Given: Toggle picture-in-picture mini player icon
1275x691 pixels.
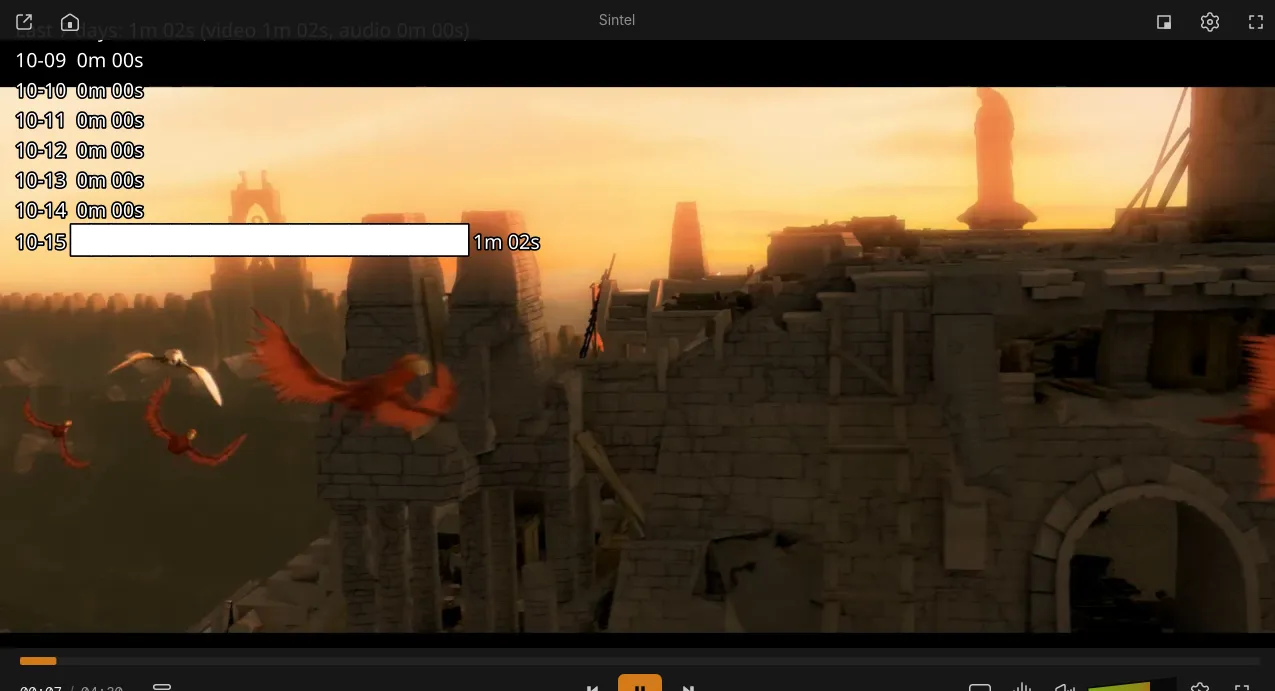Looking at the screenshot, I should (x=1164, y=22).
